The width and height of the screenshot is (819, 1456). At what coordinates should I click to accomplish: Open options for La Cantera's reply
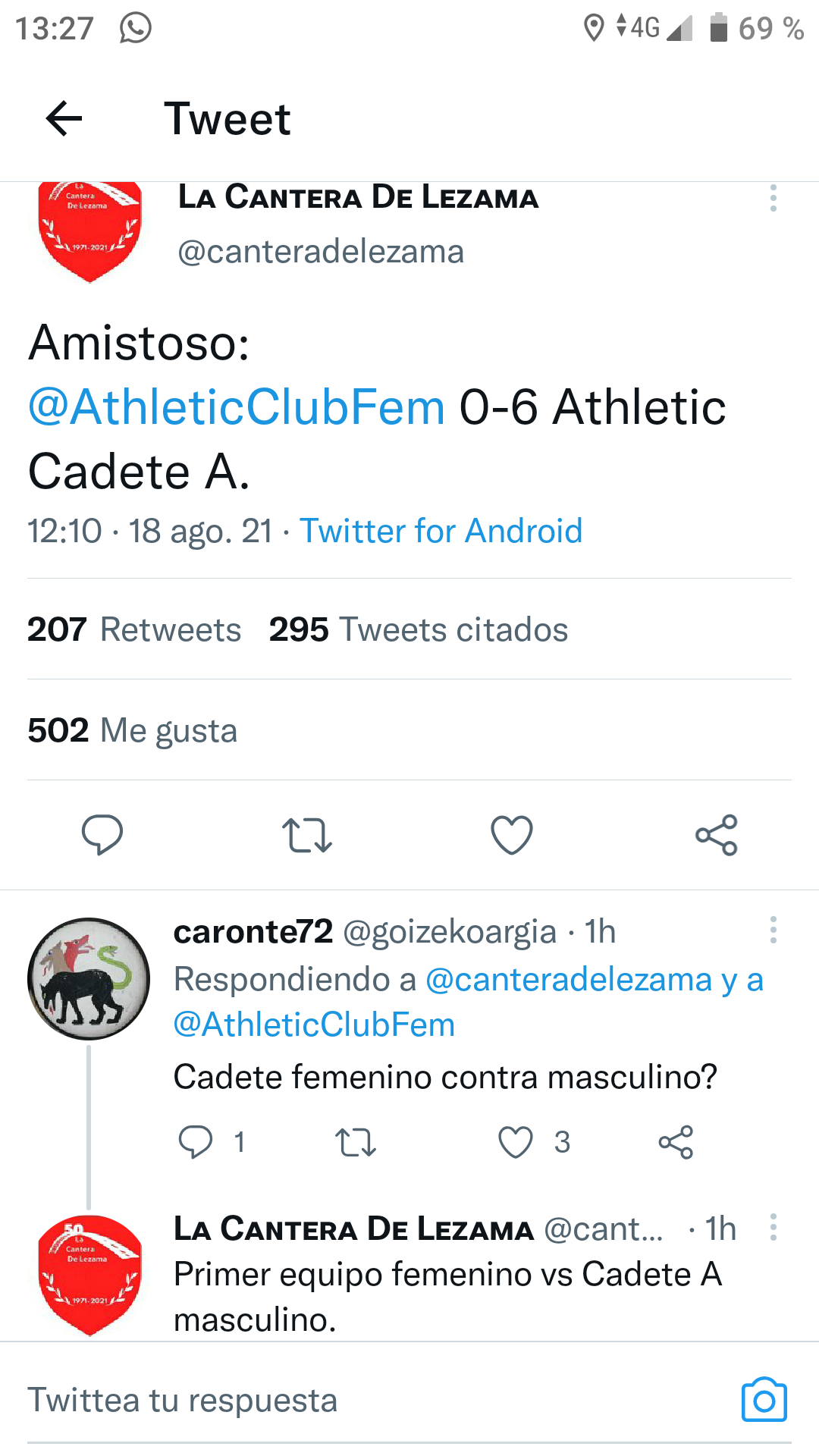tap(773, 1227)
